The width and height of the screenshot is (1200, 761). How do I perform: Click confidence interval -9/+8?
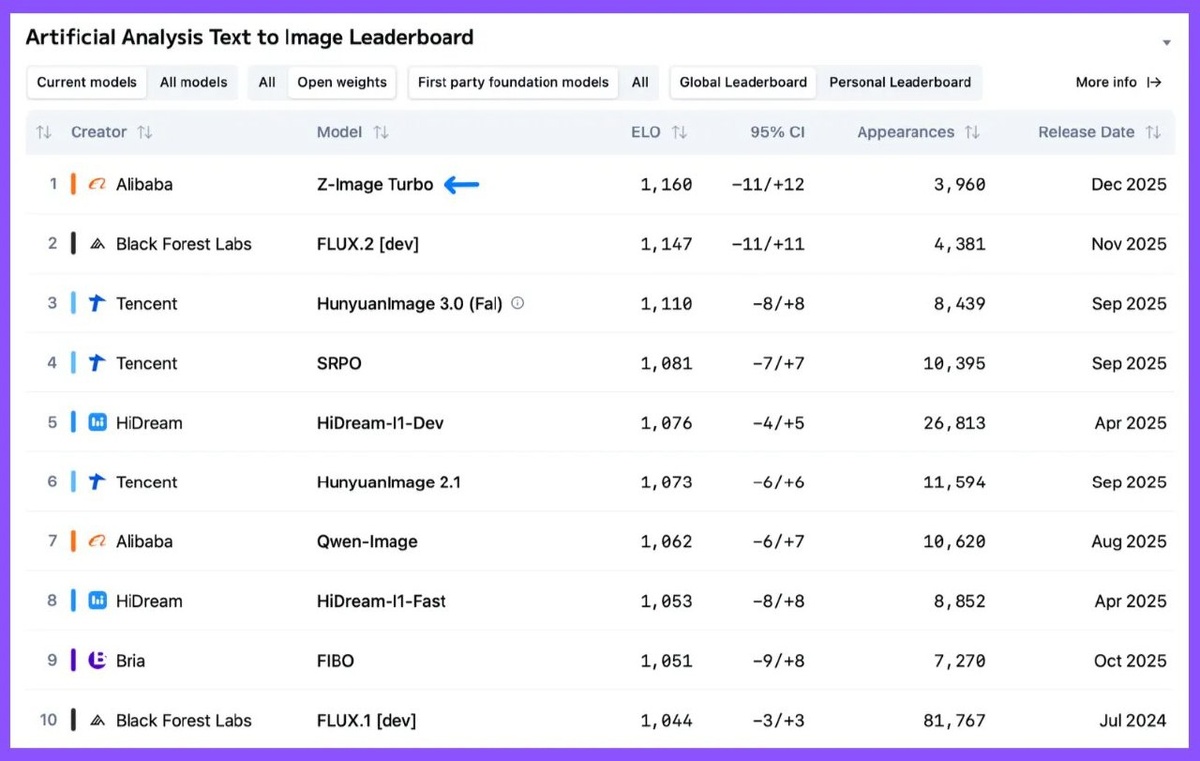point(780,660)
